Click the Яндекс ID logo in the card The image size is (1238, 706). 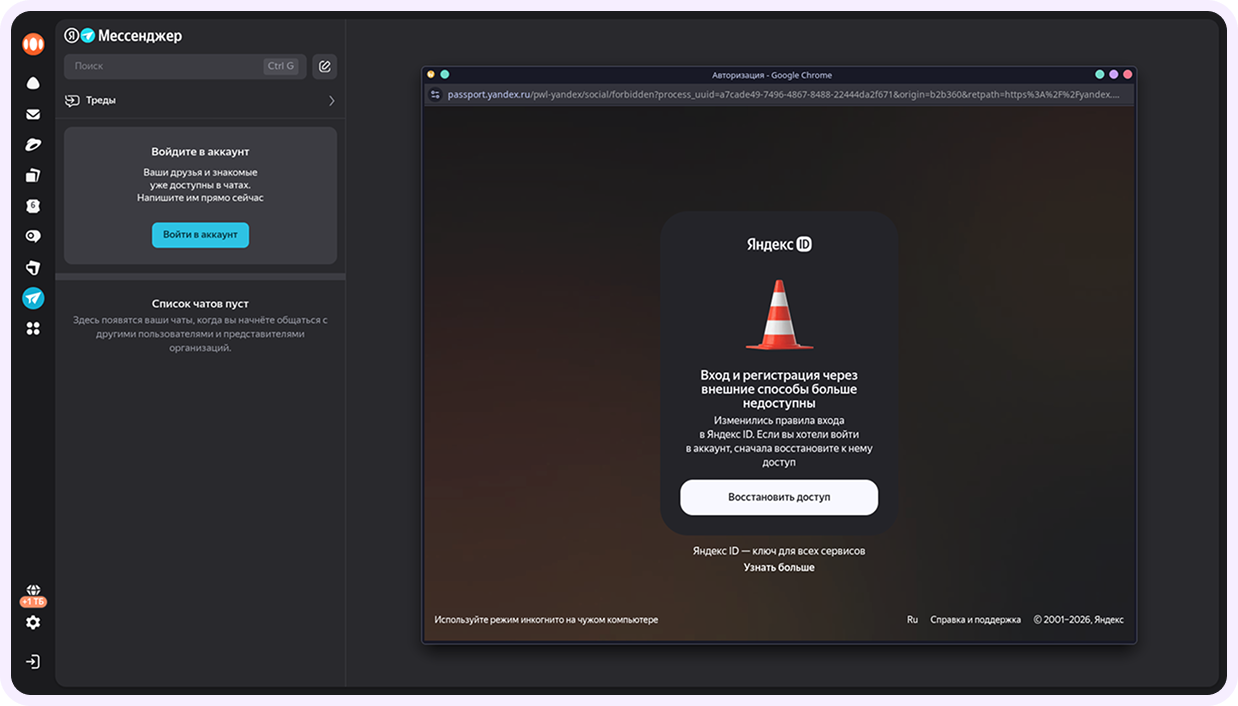click(779, 244)
